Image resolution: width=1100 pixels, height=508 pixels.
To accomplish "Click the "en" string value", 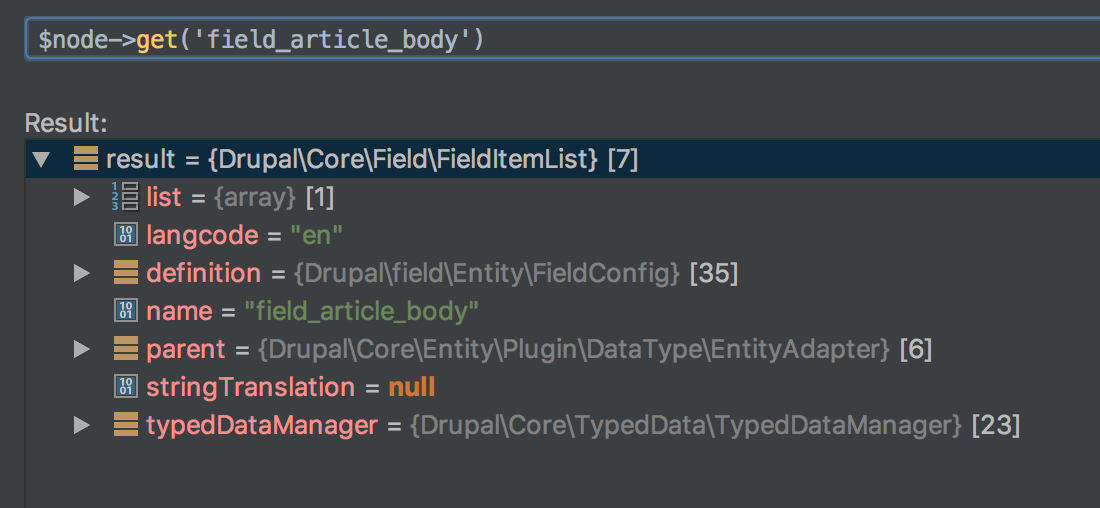I will 316,236.
